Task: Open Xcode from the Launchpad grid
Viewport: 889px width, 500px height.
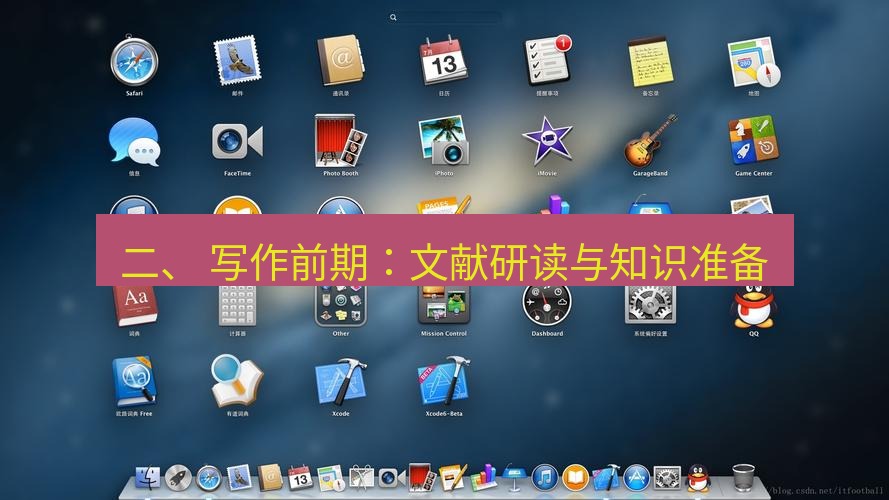Action: (340, 382)
